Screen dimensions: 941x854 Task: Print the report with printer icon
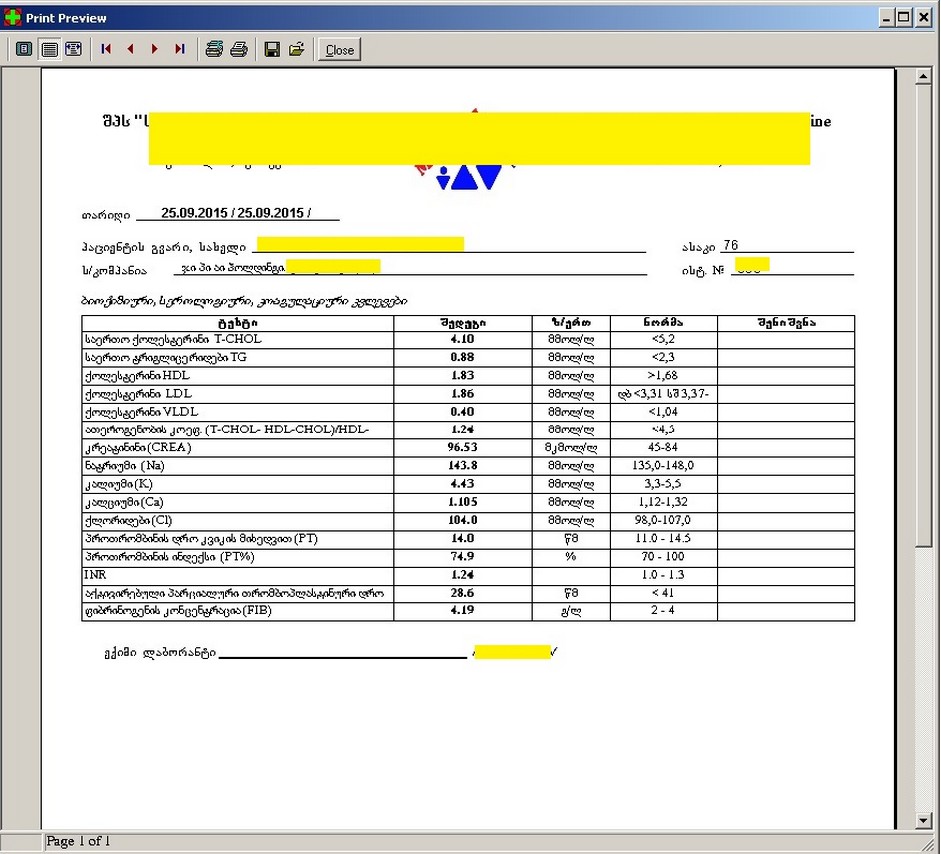pyautogui.click(x=239, y=49)
